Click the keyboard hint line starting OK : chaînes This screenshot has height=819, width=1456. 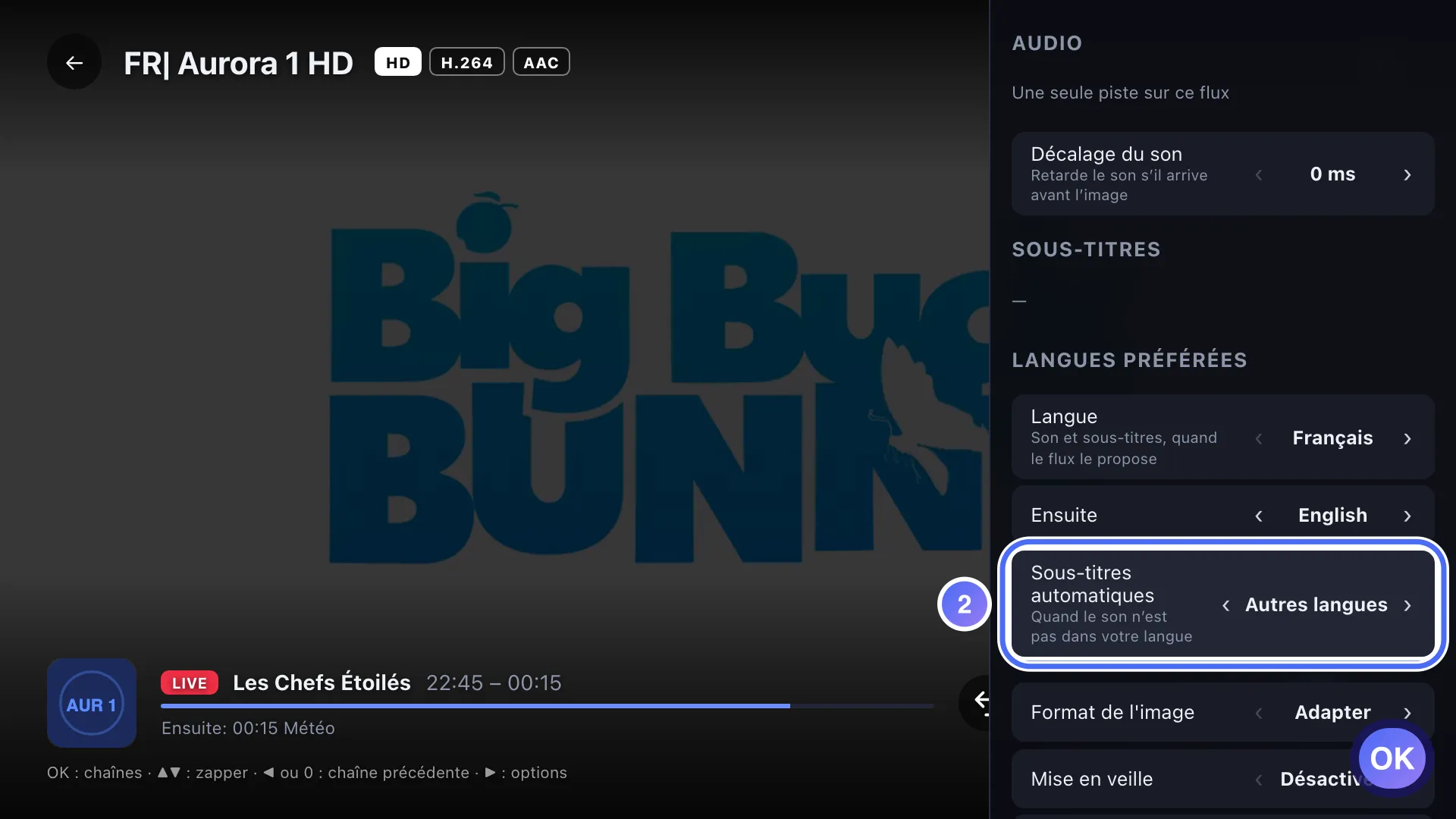coord(307,773)
